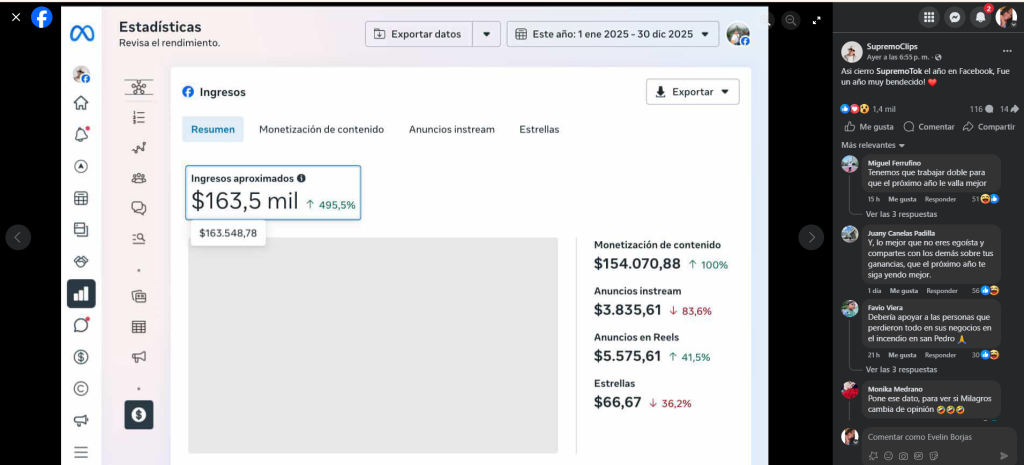Open the apps grid menu icon

(x=929, y=17)
